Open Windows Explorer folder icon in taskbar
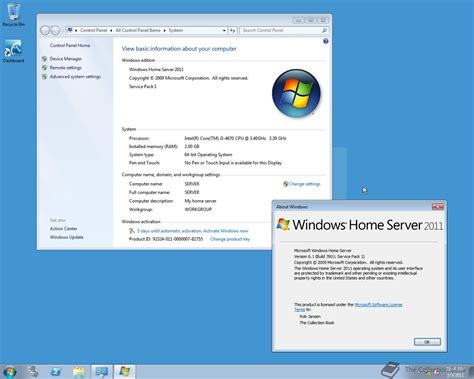 pyautogui.click(x=79, y=372)
